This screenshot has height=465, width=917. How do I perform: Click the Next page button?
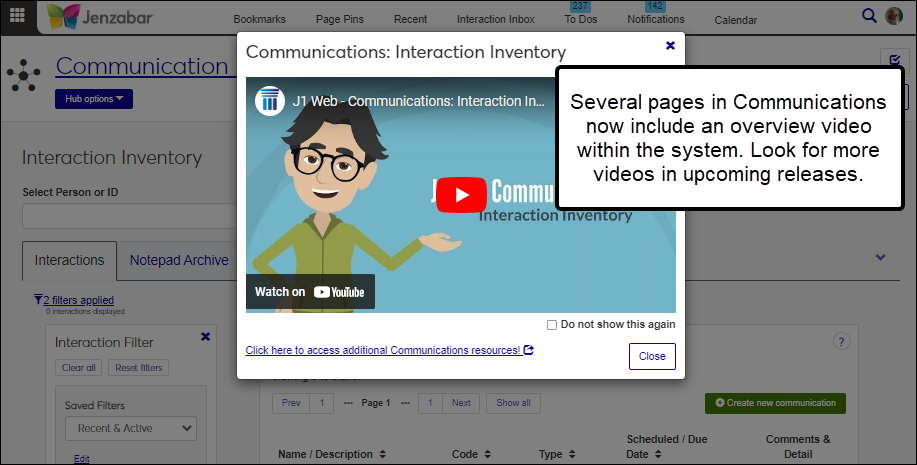point(461,403)
